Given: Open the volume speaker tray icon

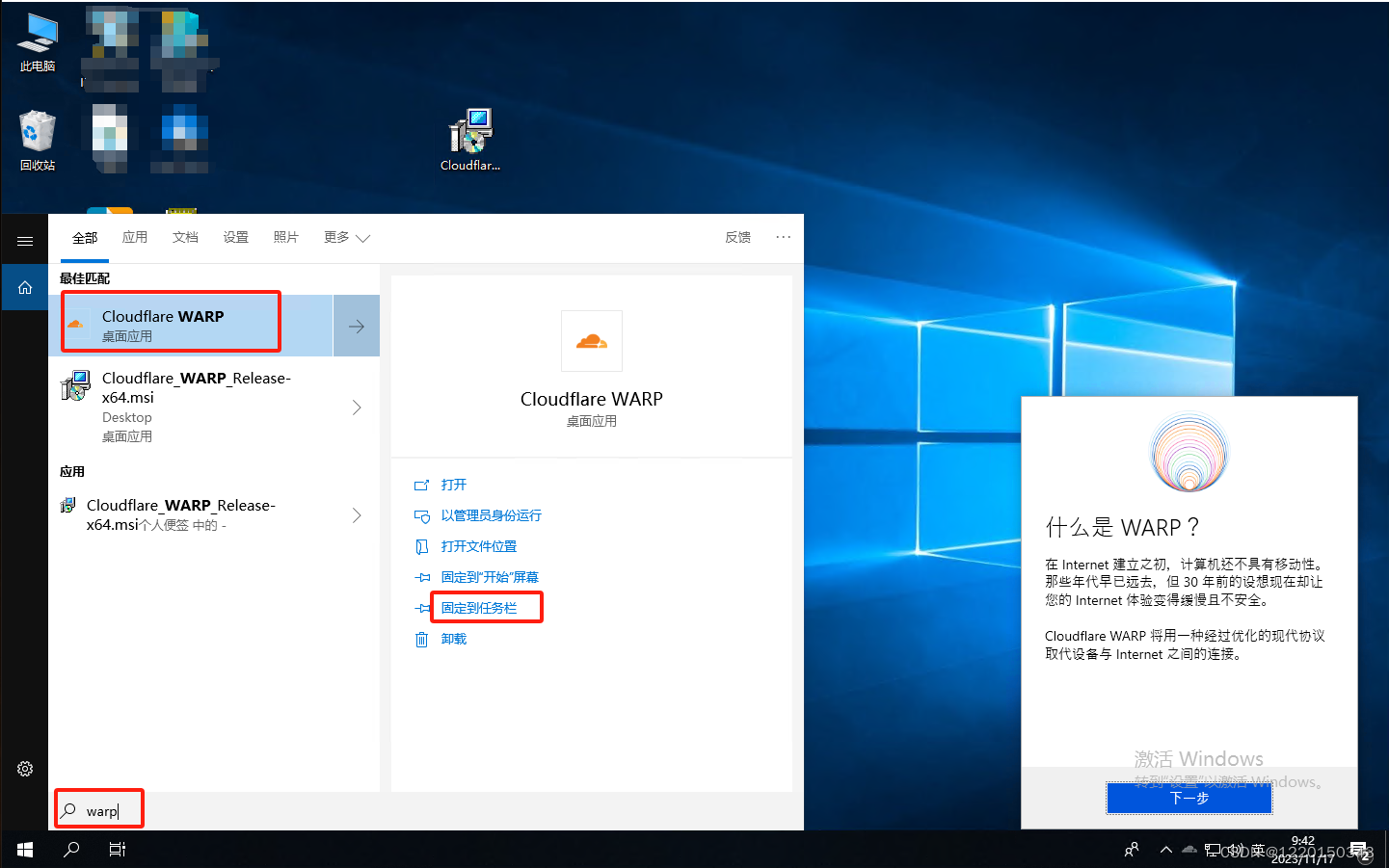Looking at the screenshot, I should (1234, 850).
